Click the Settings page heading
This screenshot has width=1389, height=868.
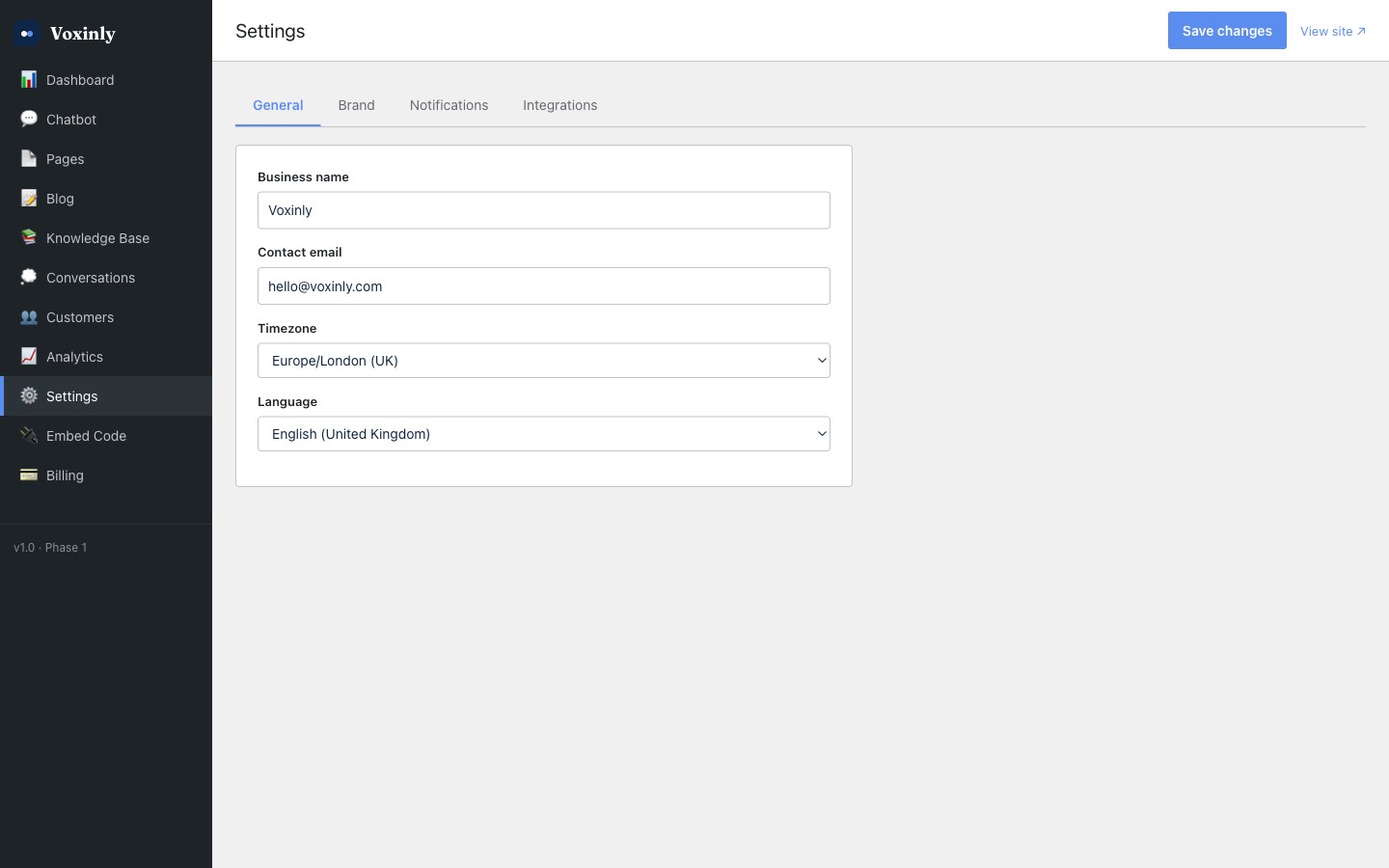(x=270, y=31)
